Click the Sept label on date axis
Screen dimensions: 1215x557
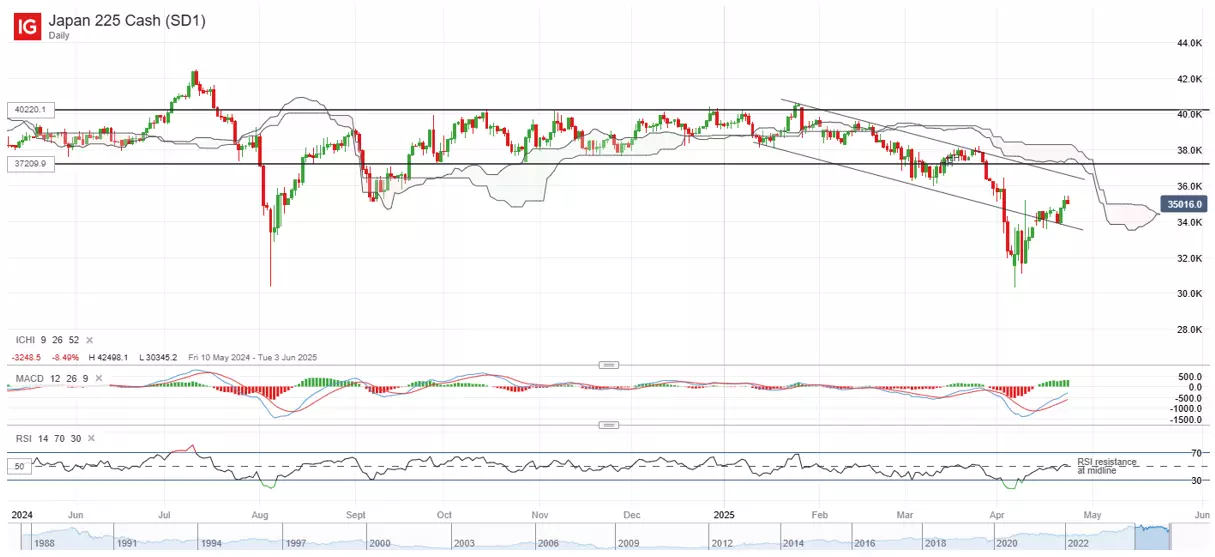pyautogui.click(x=357, y=514)
